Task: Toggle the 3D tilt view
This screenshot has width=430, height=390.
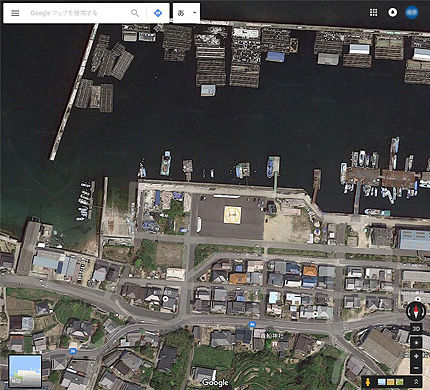Action: click(416, 328)
